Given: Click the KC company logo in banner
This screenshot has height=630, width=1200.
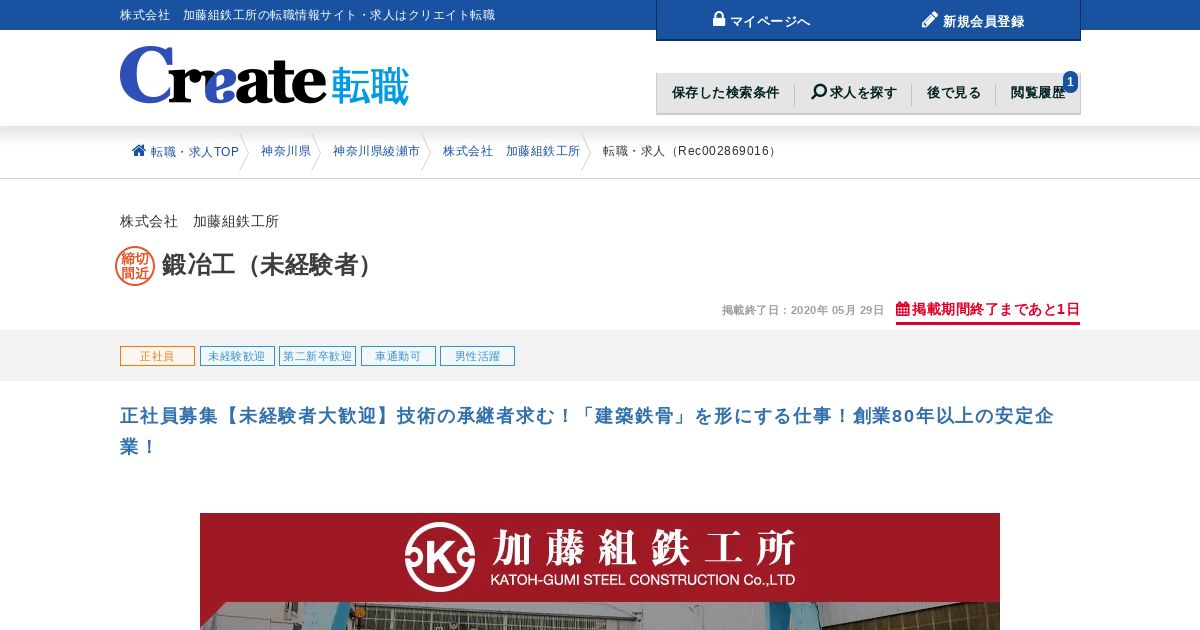Looking at the screenshot, I should 440,557.
